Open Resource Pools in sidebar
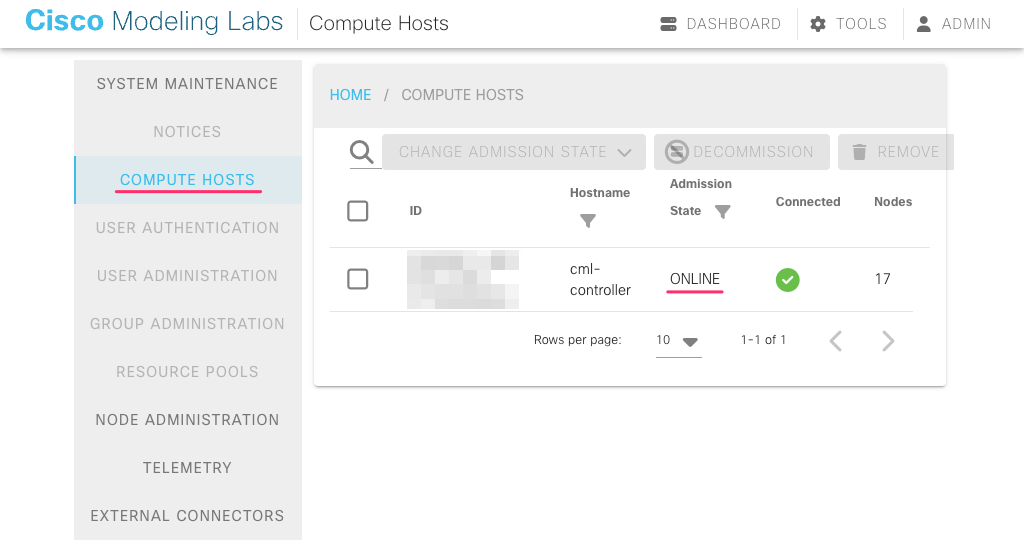The width and height of the screenshot is (1024, 549). pyautogui.click(x=187, y=371)
